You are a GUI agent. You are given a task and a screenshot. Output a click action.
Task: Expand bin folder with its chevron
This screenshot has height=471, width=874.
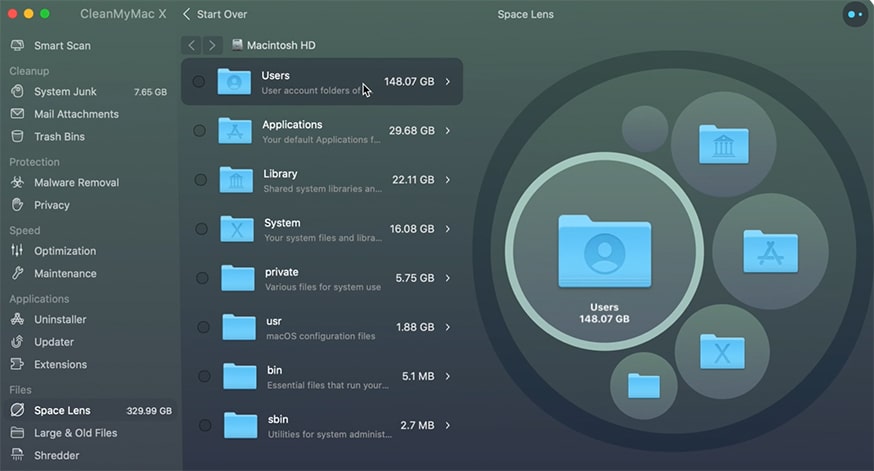click(x=448, y=376)
